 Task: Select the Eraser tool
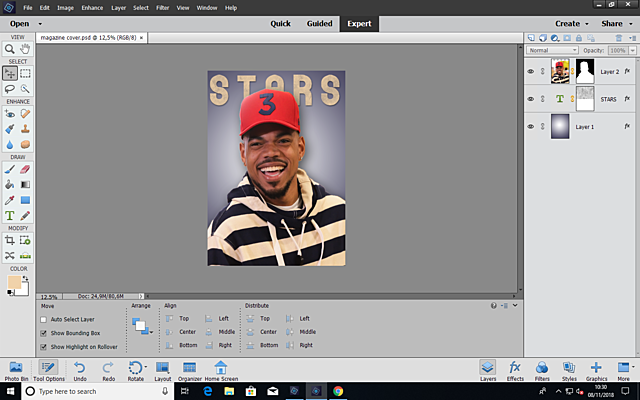pos(25,169)
